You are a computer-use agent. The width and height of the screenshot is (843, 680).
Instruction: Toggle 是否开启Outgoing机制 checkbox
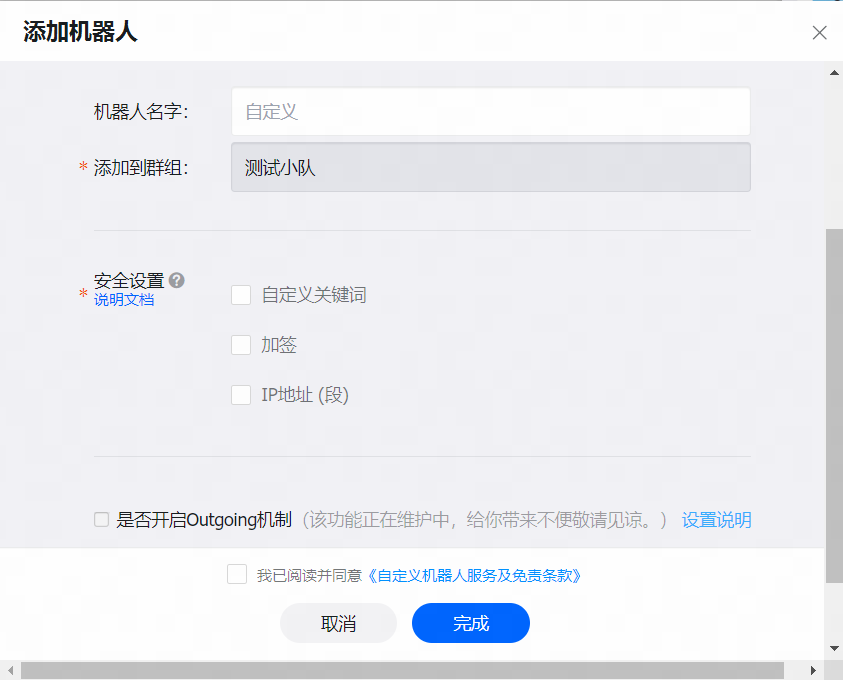pyautogui.click(x=102, y=520)
